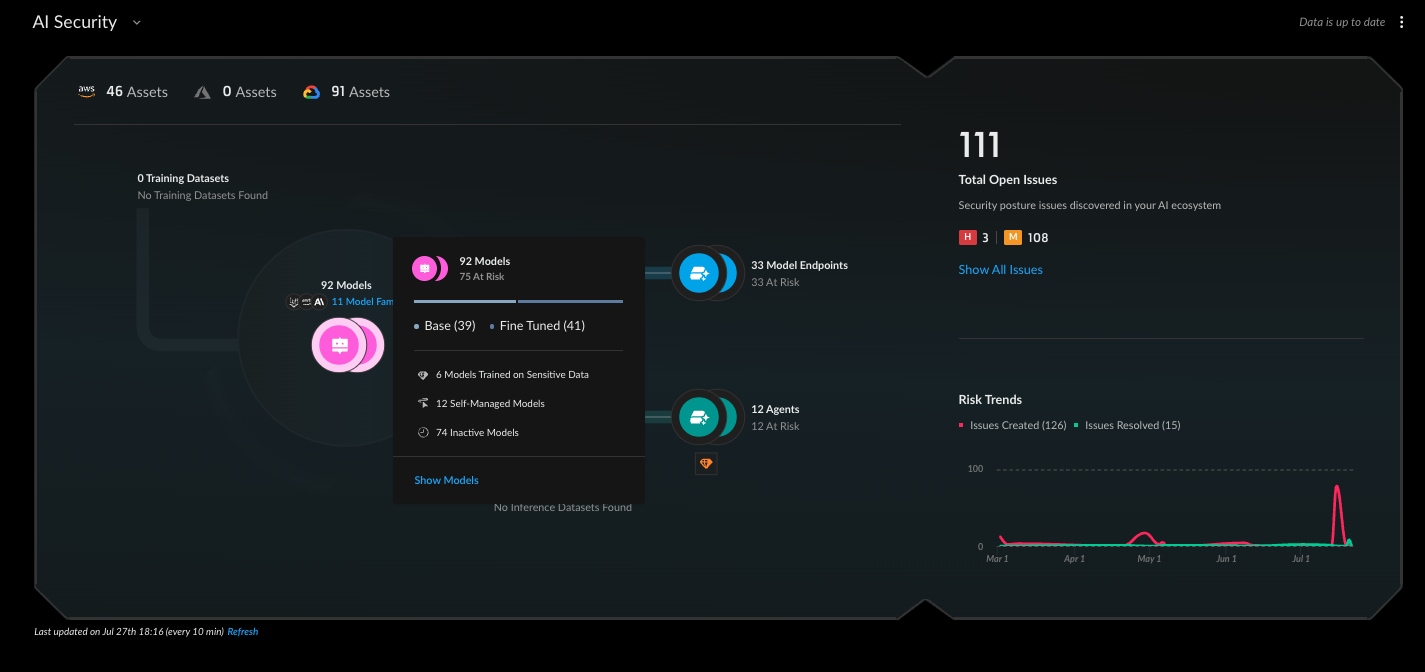The image size is (1425, 672).
Task: Click the Total Open Issues heading
Action: (1008, 180)
